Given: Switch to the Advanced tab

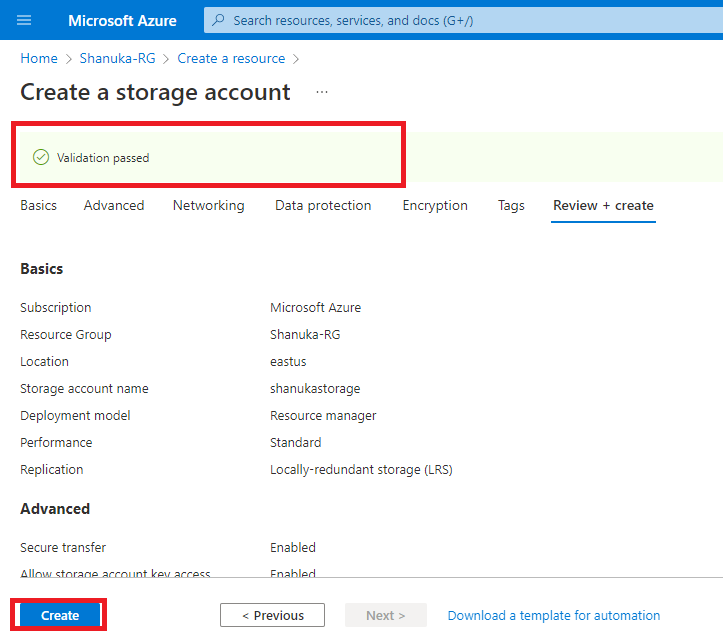Looking at the screenshot, I should 114,205.
